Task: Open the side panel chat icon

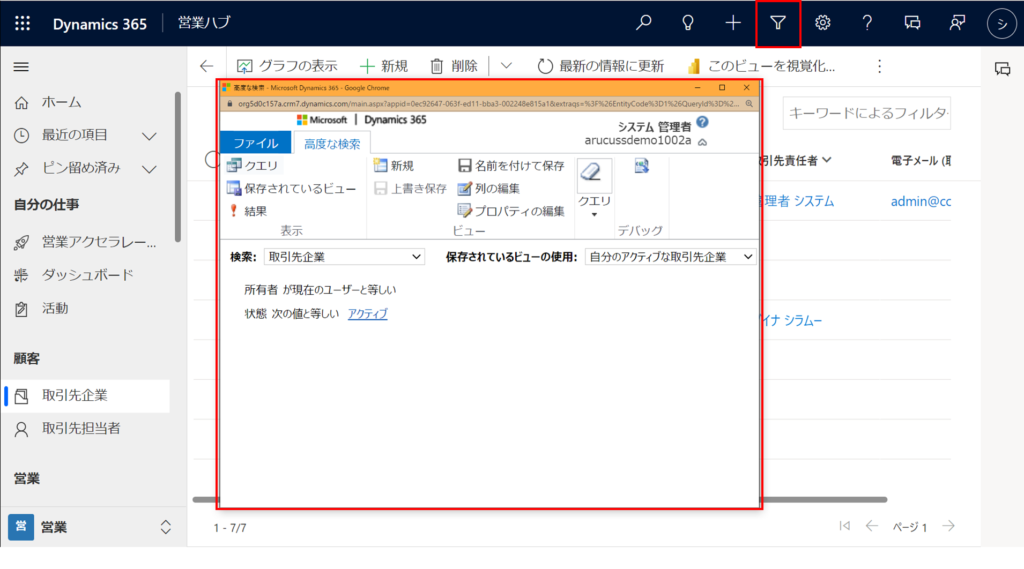Action: coord(1002,69)
